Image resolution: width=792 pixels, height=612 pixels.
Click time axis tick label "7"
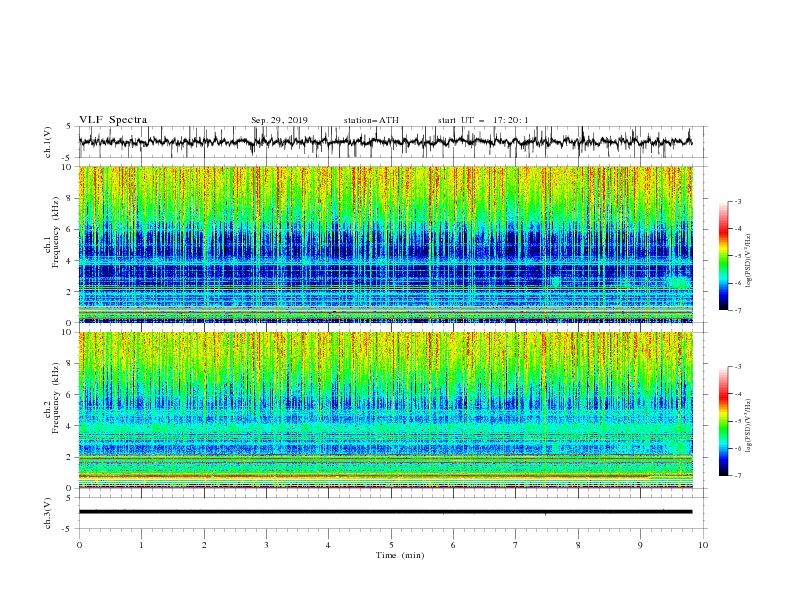tap(516, 545)
